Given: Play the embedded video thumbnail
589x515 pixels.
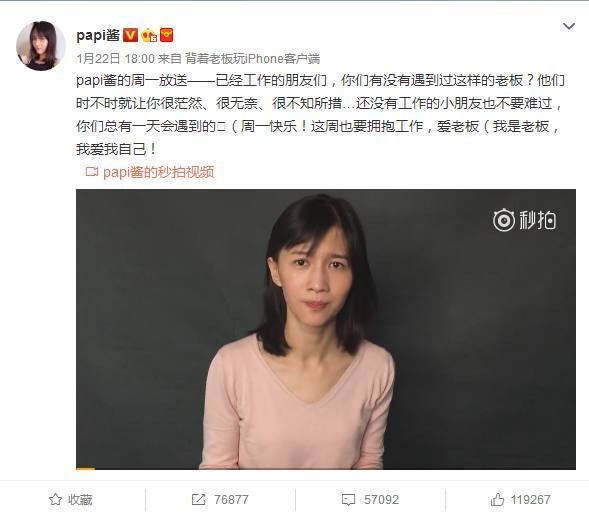Looking at the screenshot, I should tap(326, 329).
